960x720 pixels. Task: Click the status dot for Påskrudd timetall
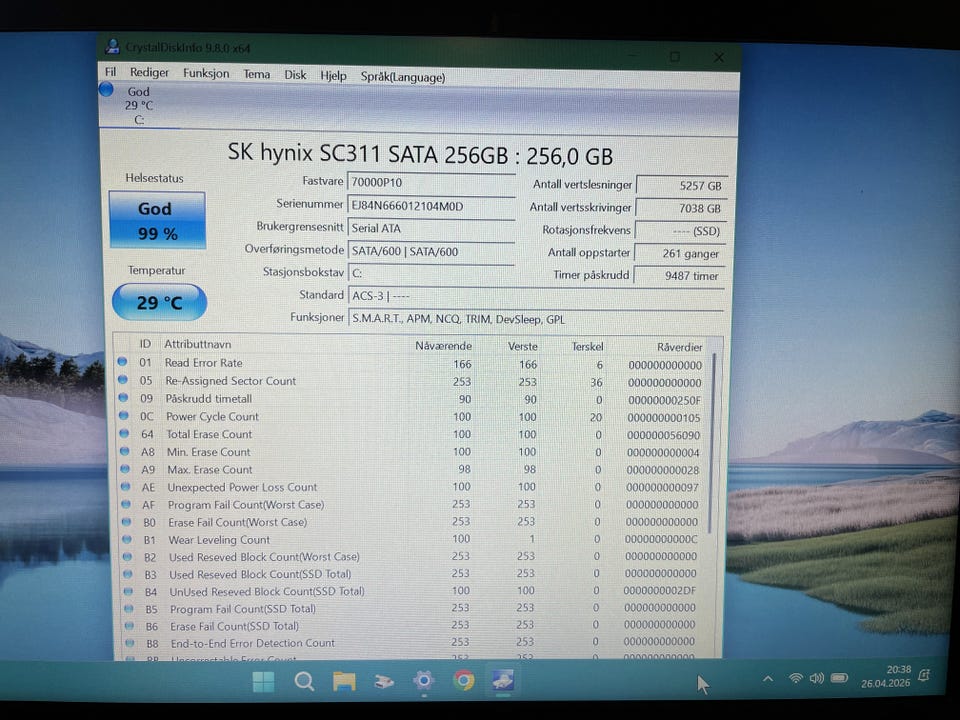point(123,397)
